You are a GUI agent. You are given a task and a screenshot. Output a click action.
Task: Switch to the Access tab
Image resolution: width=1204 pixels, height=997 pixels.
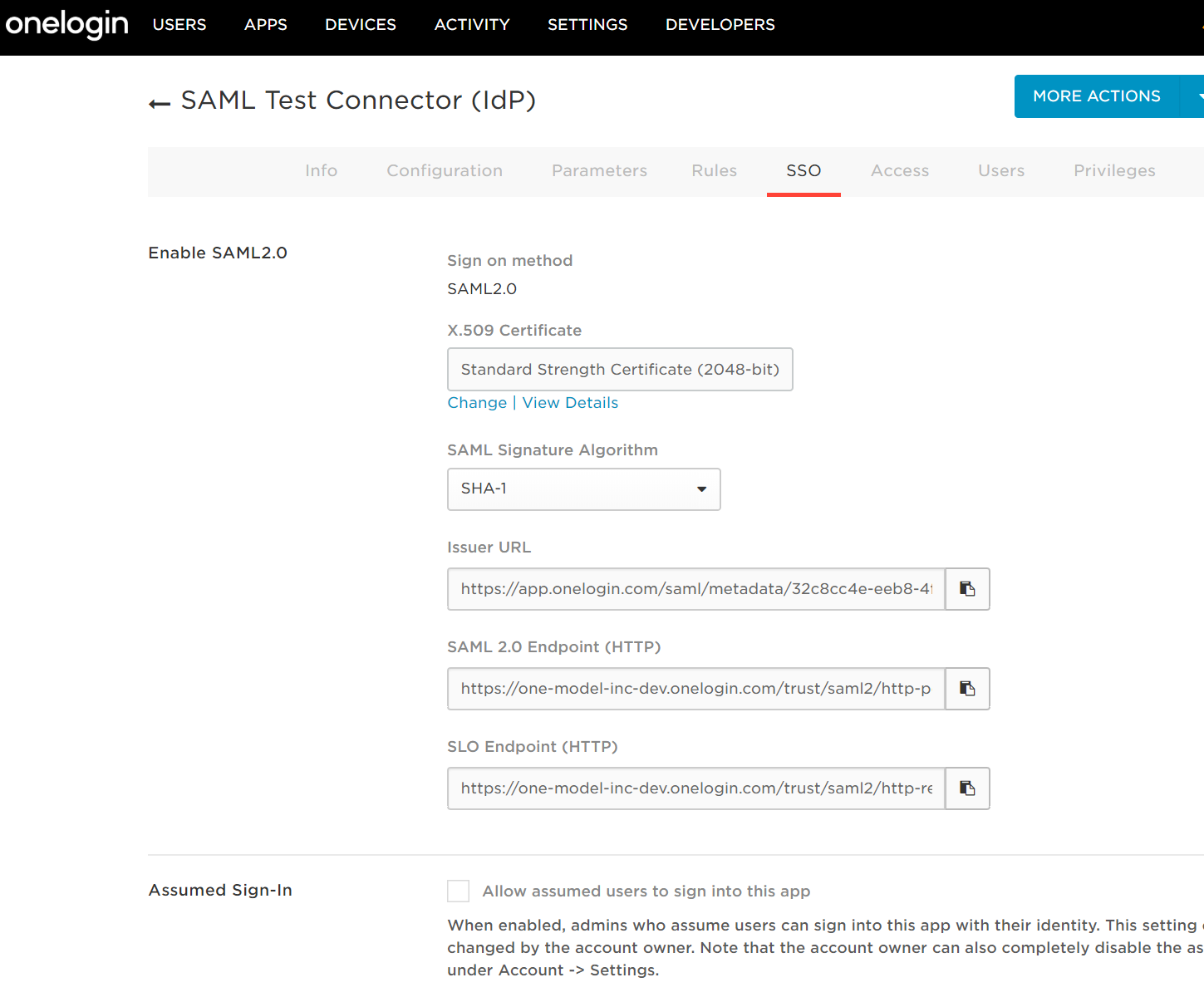coord(900,170)
